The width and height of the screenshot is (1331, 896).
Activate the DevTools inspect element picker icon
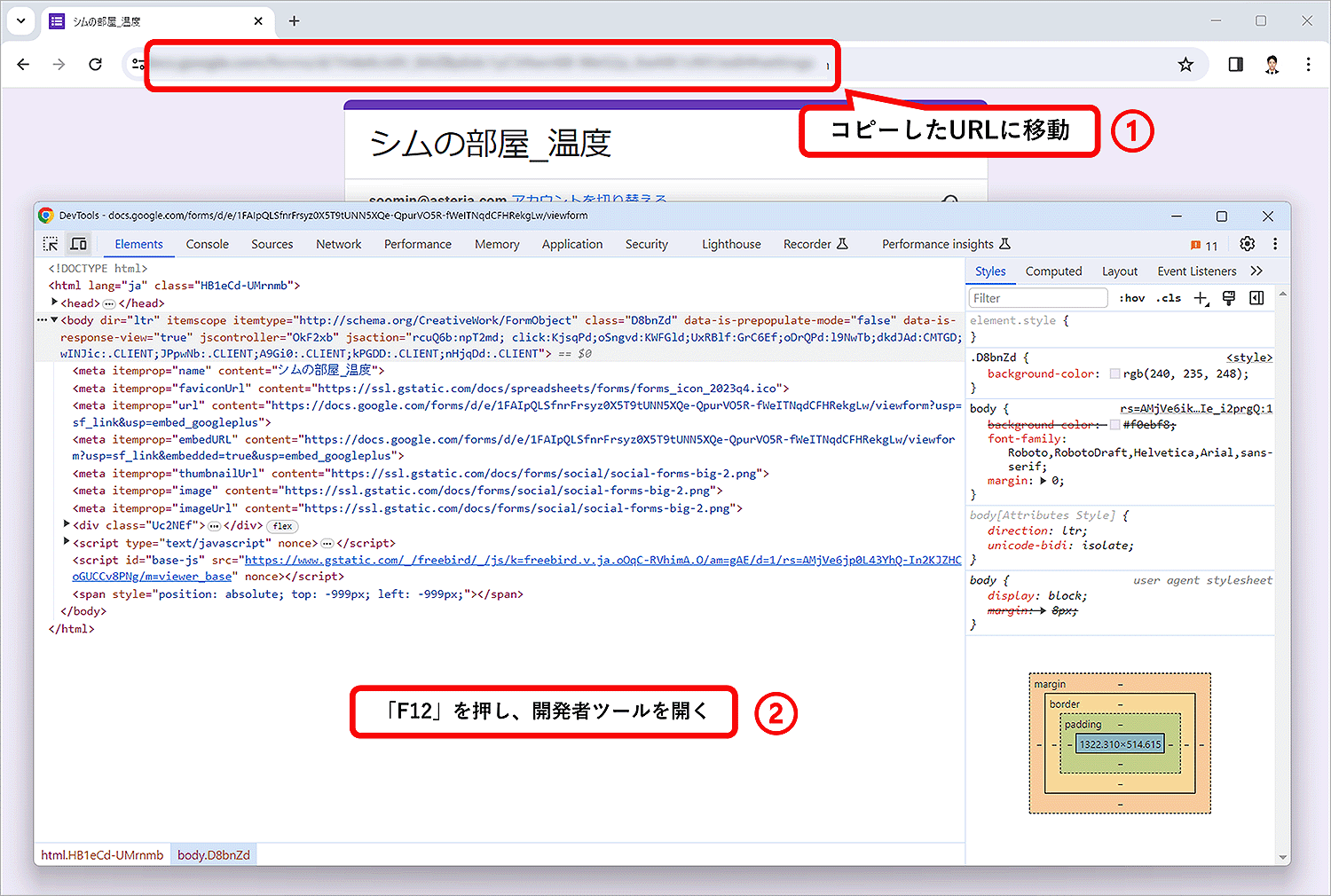pos(51,244)
